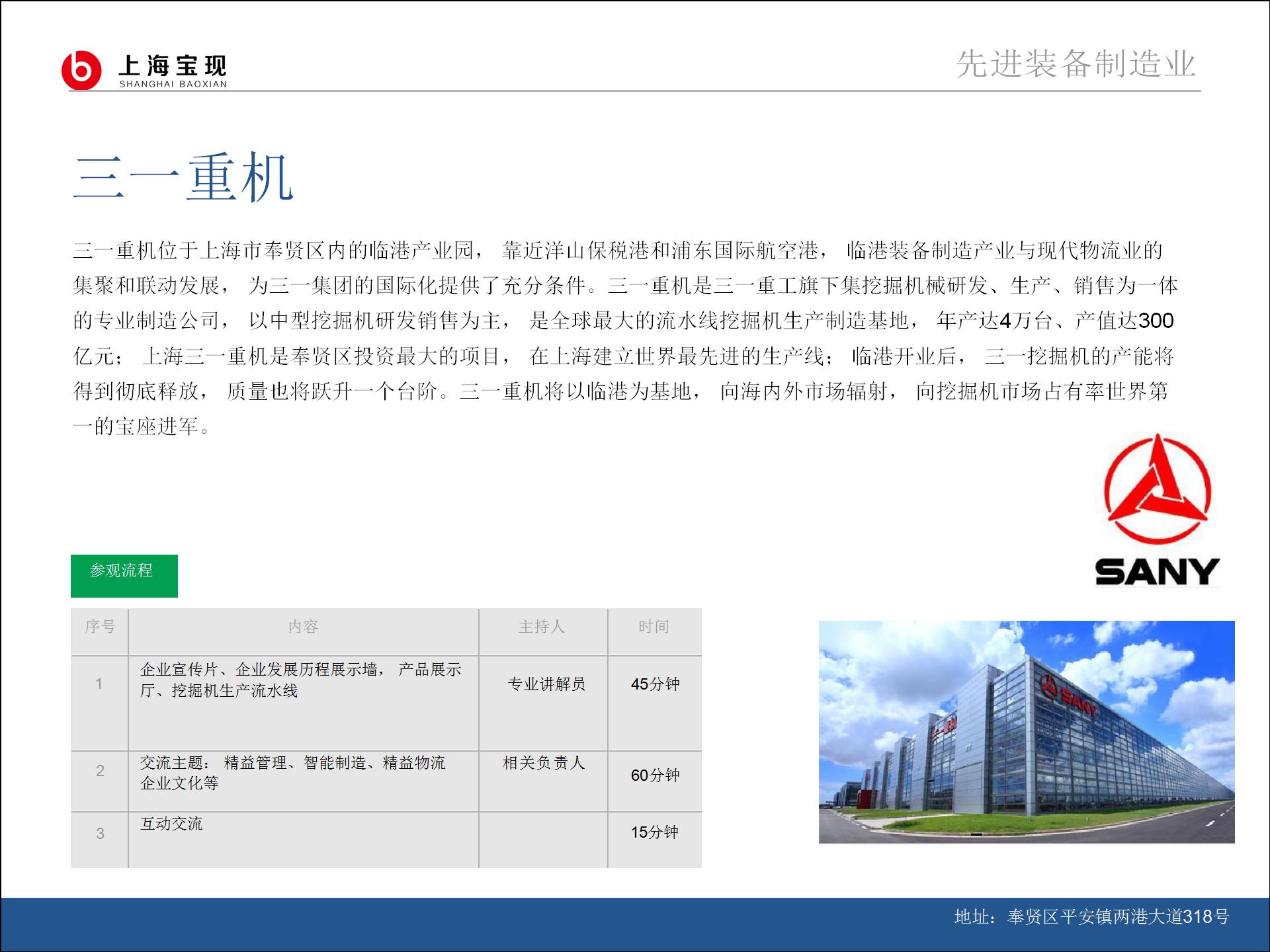Select the 45分钟 duration cell
The width and height of the screenshot is (1270, 952).
tap(655, 703)
